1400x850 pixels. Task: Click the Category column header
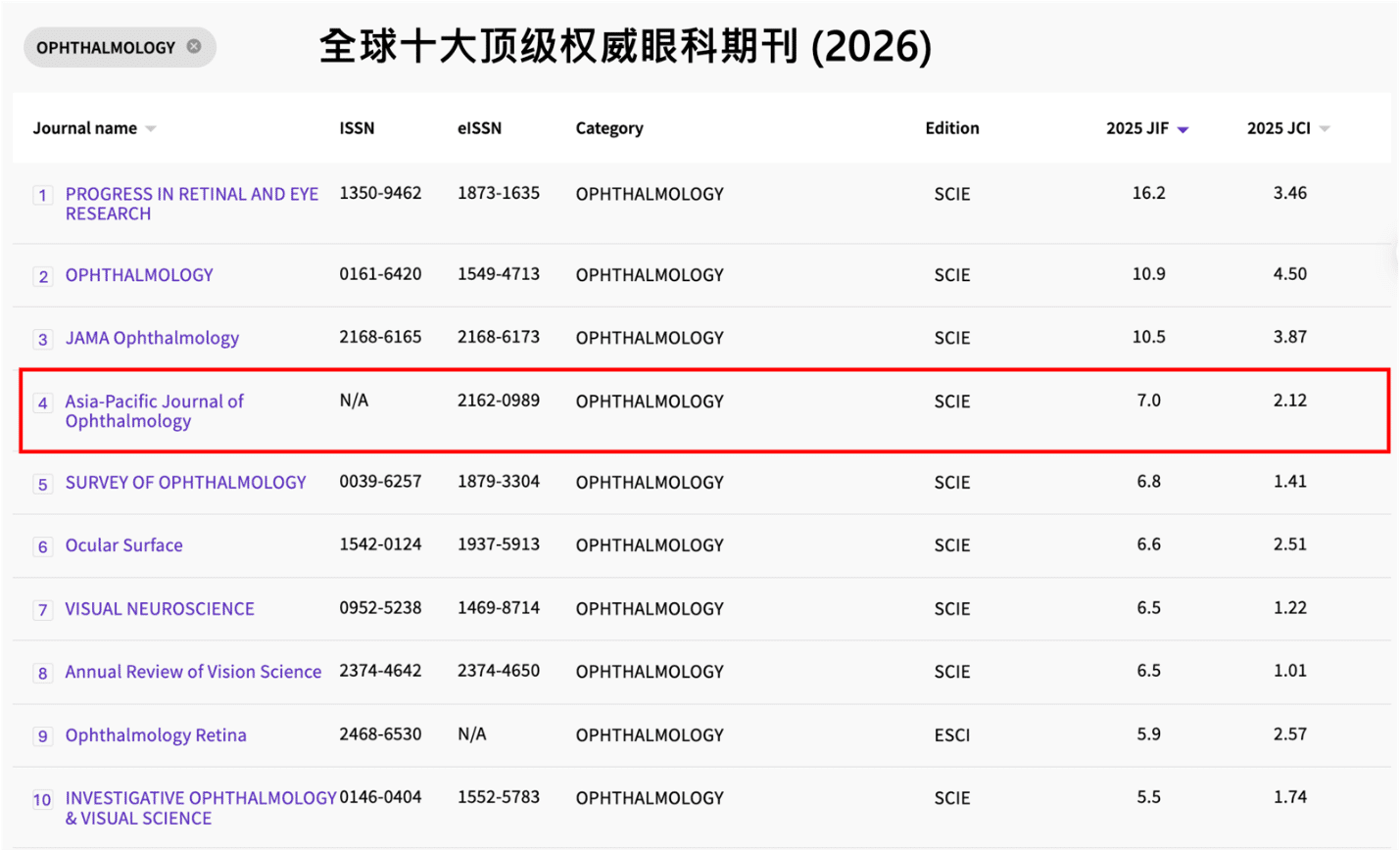point(609,128)
